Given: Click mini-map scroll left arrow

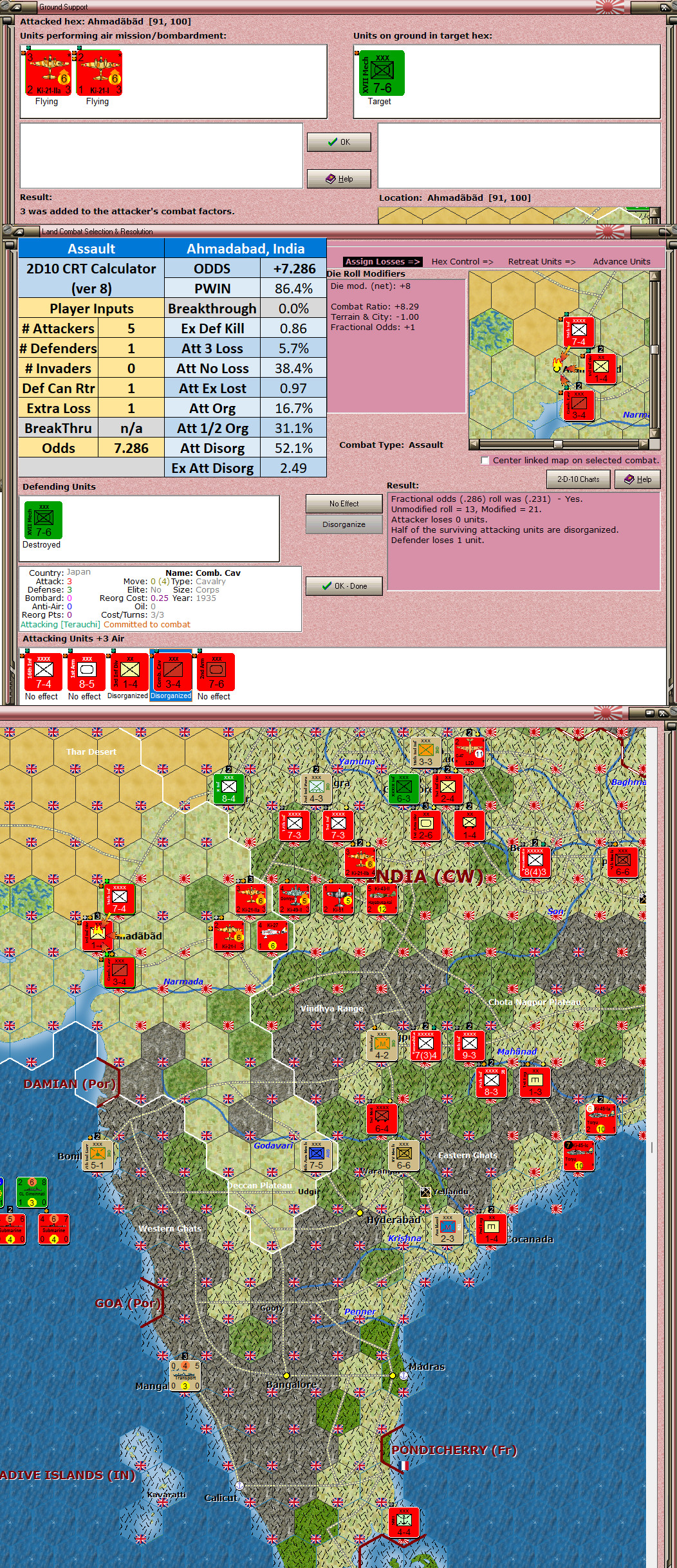Looking at the screenshot, I should [x=474, y=444].
